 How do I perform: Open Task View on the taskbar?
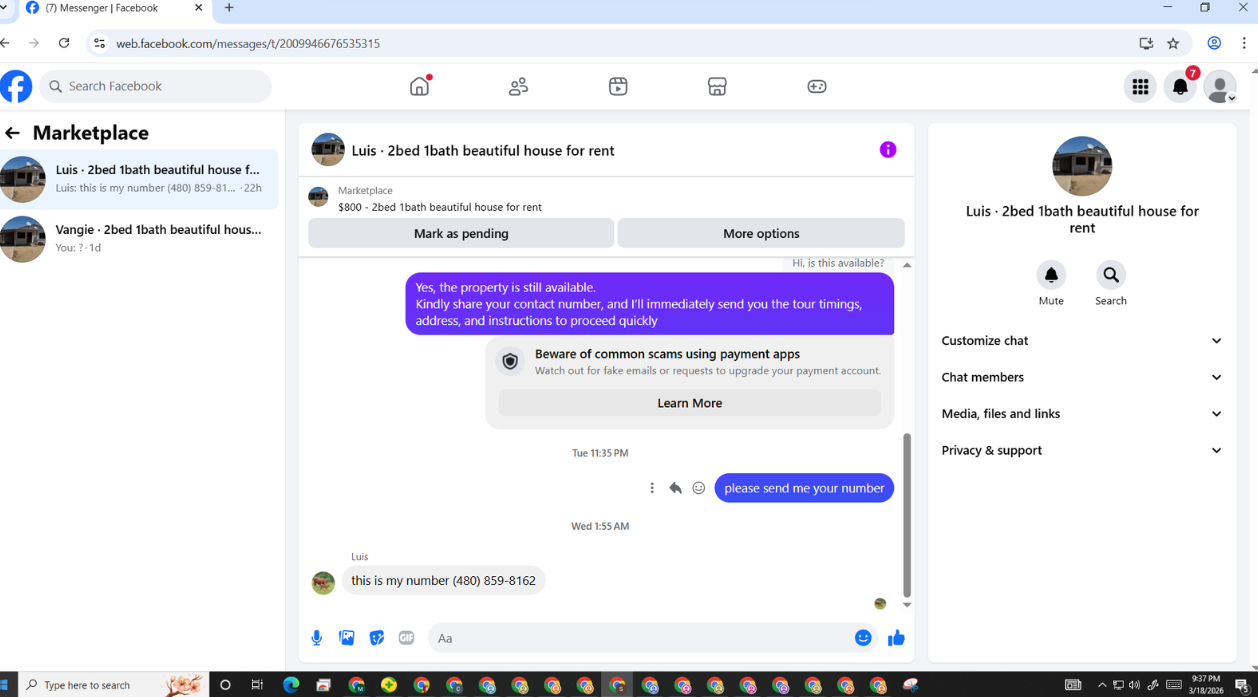257,685
